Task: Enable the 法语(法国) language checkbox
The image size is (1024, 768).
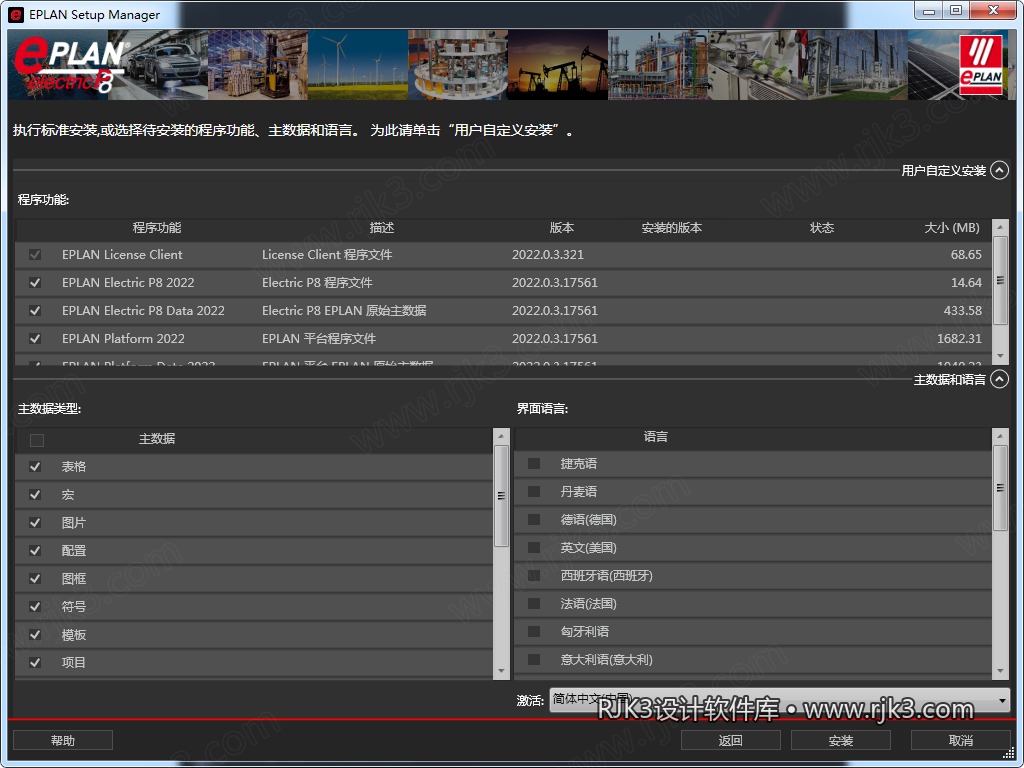Action: [534, 604]
